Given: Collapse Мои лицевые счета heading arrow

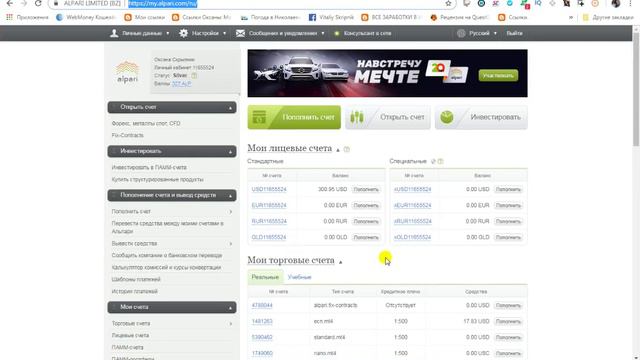Looking at the screenshot, I should tap(338, 150).
